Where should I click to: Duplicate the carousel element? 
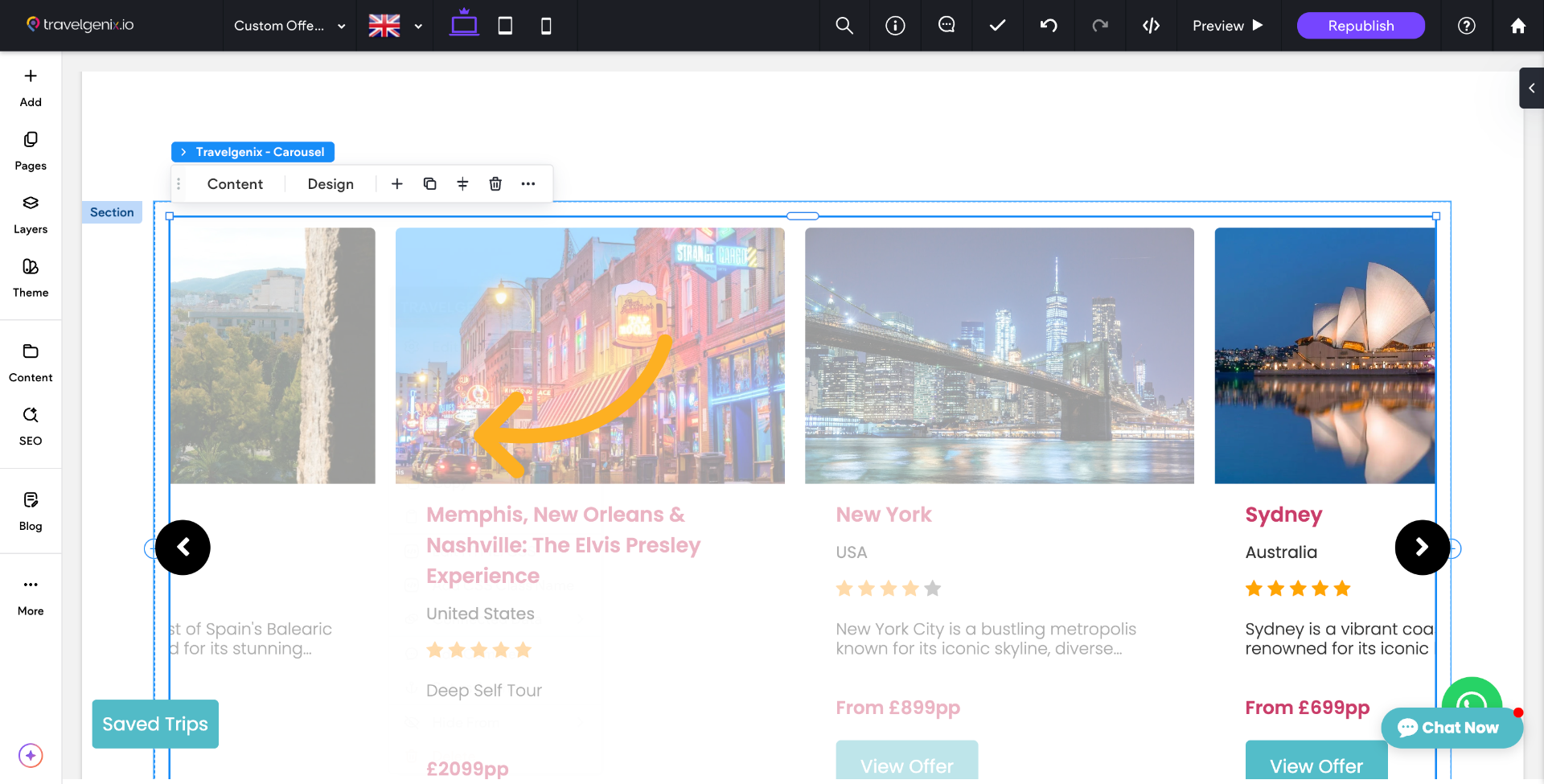click(429, 183)
